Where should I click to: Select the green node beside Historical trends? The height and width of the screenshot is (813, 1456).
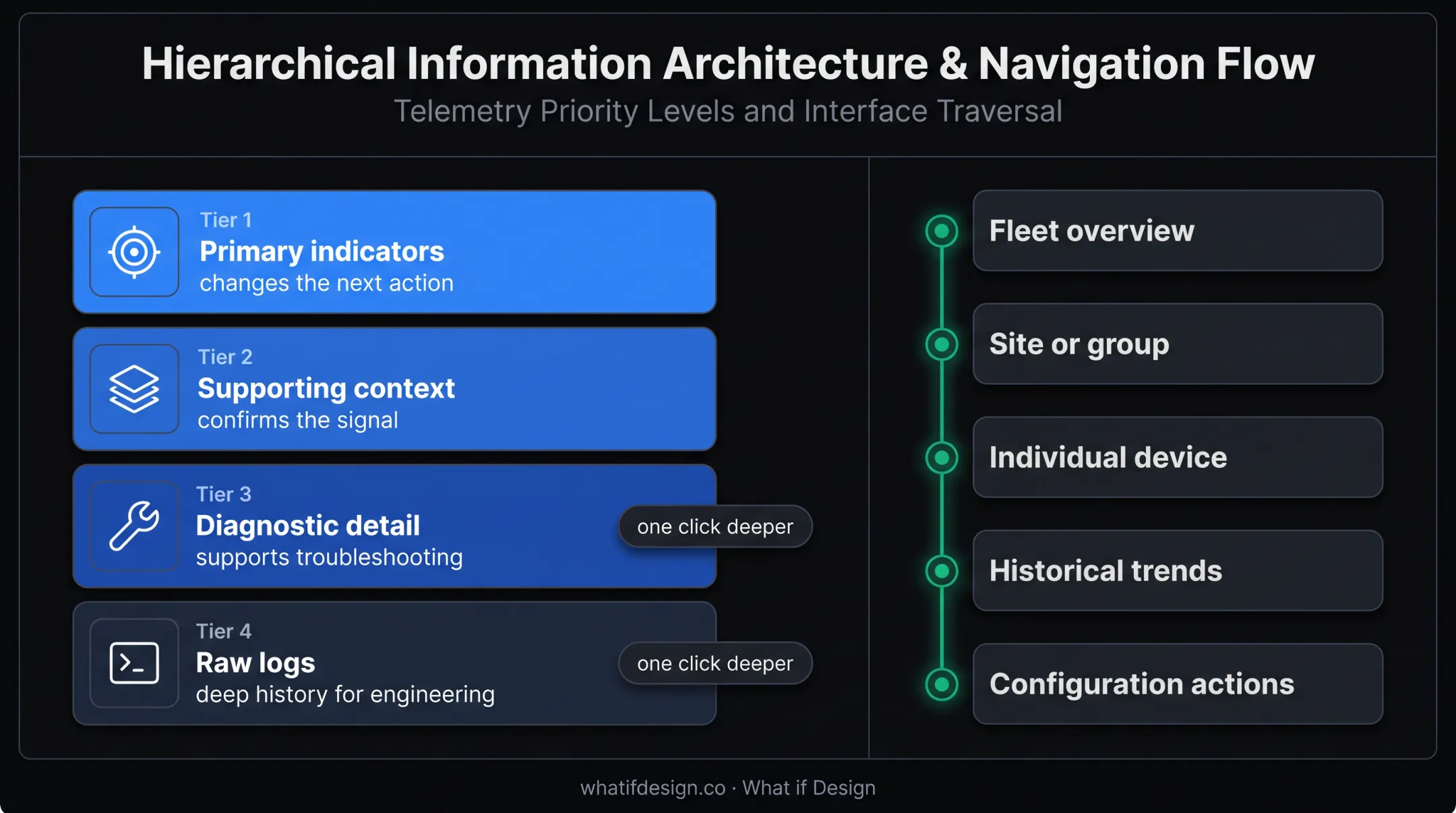(942, 571)
